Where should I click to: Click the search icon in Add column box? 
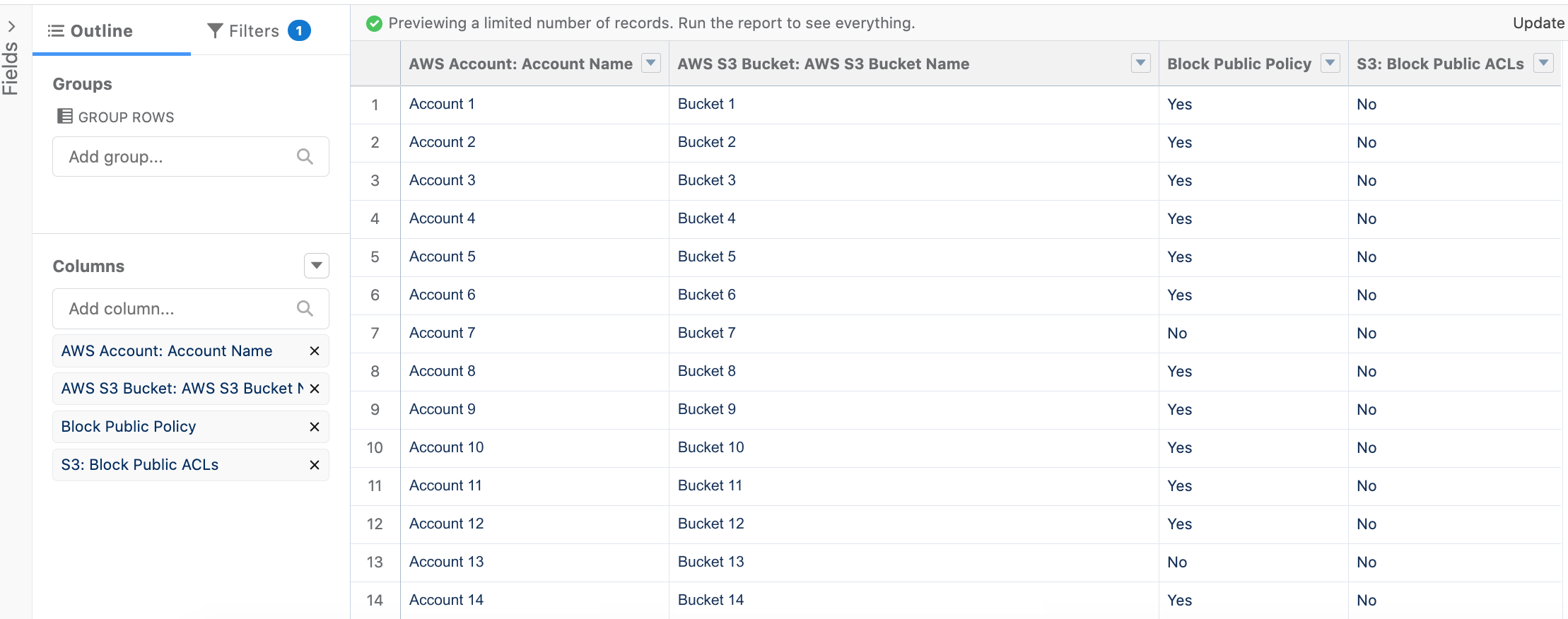click(x=305, y=308)
